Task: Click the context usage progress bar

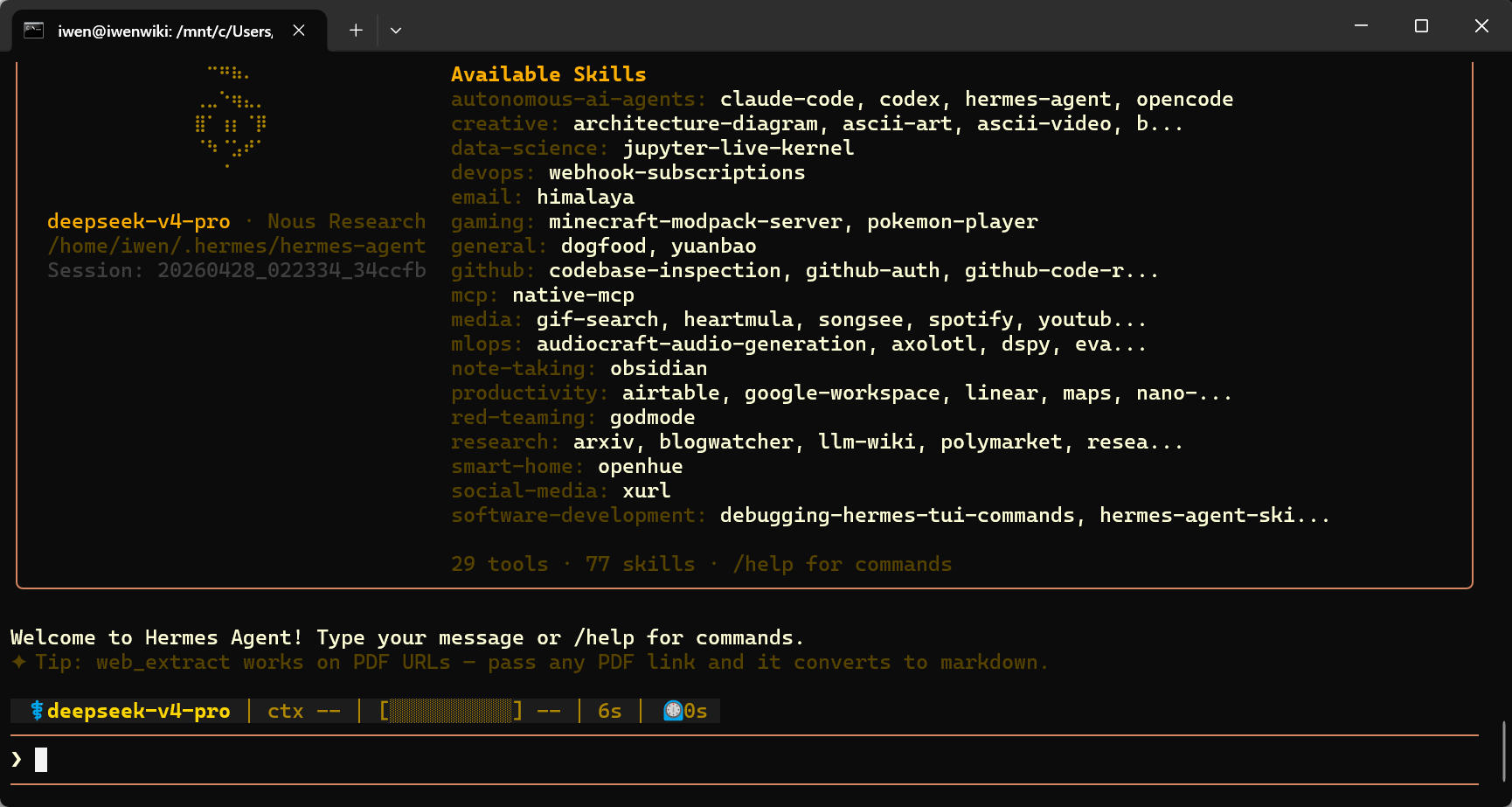Action: tap(450, 711)
